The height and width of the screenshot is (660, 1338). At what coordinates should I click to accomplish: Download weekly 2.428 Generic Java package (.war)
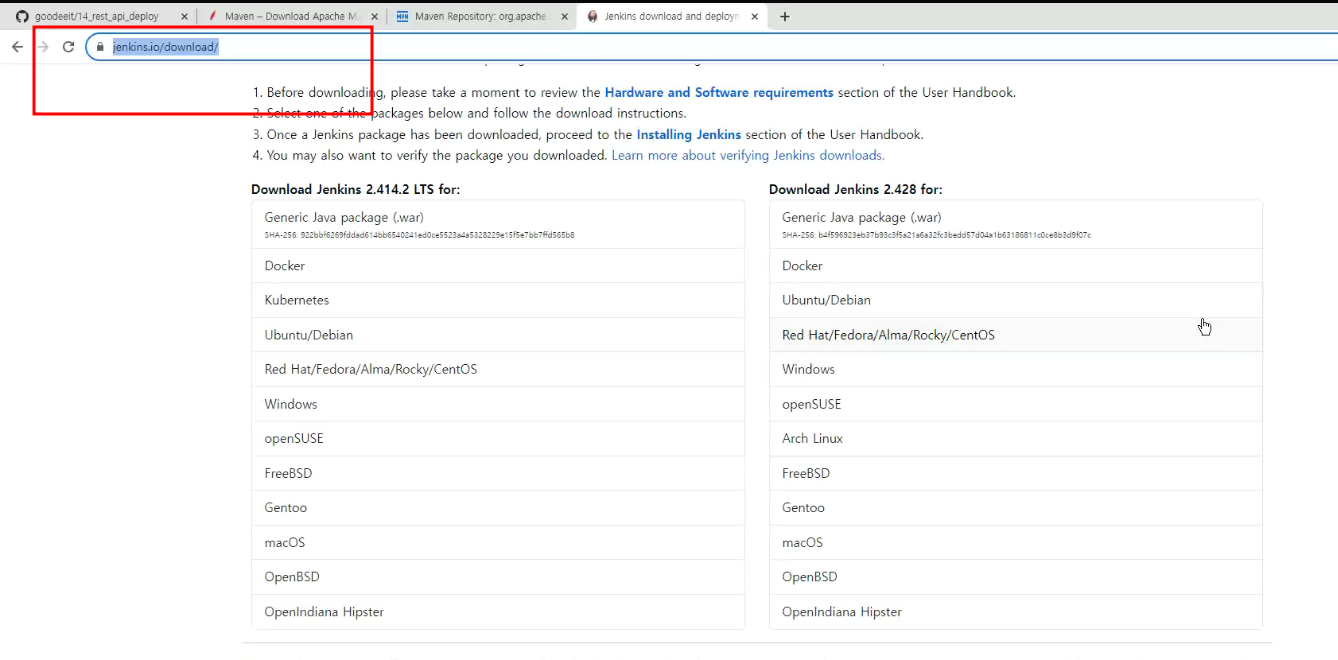tap(1016, 224)
